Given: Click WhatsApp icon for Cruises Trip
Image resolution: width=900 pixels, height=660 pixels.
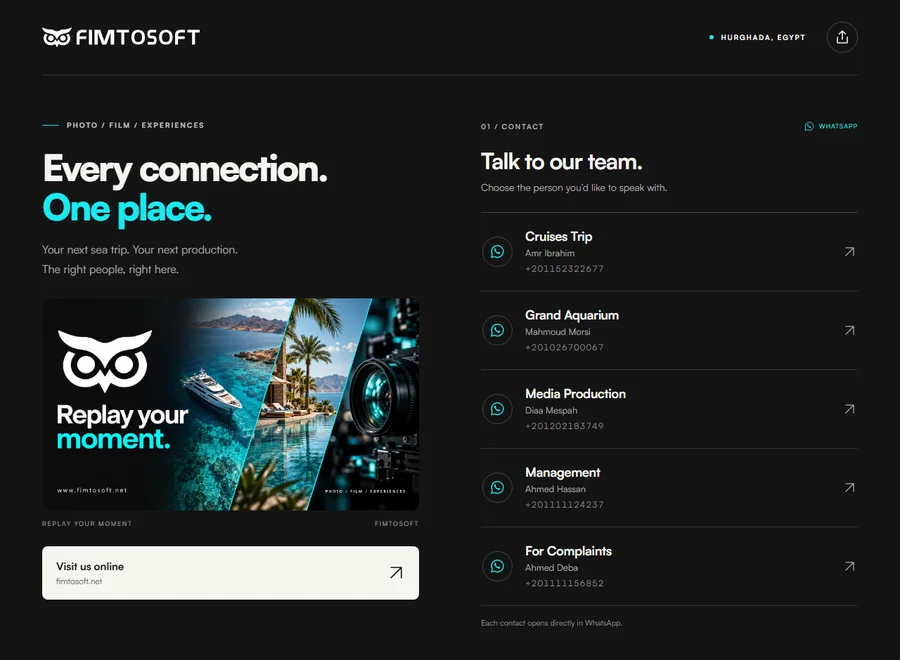Looking at the screenshot, I should 497,252.
